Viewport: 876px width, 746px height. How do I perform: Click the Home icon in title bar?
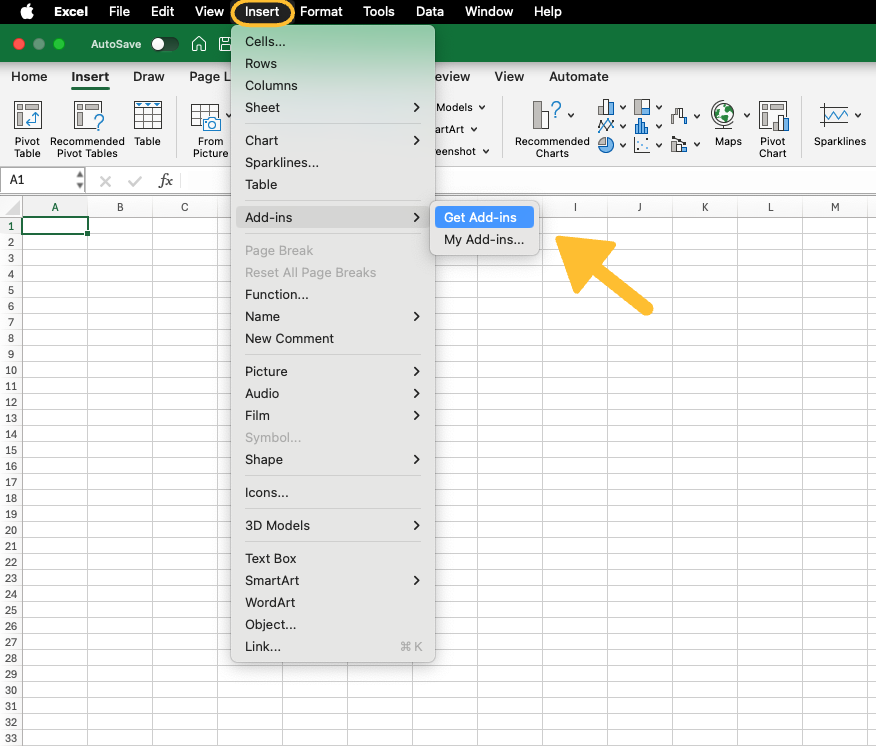pyautogui.click(x=199, y=44)
